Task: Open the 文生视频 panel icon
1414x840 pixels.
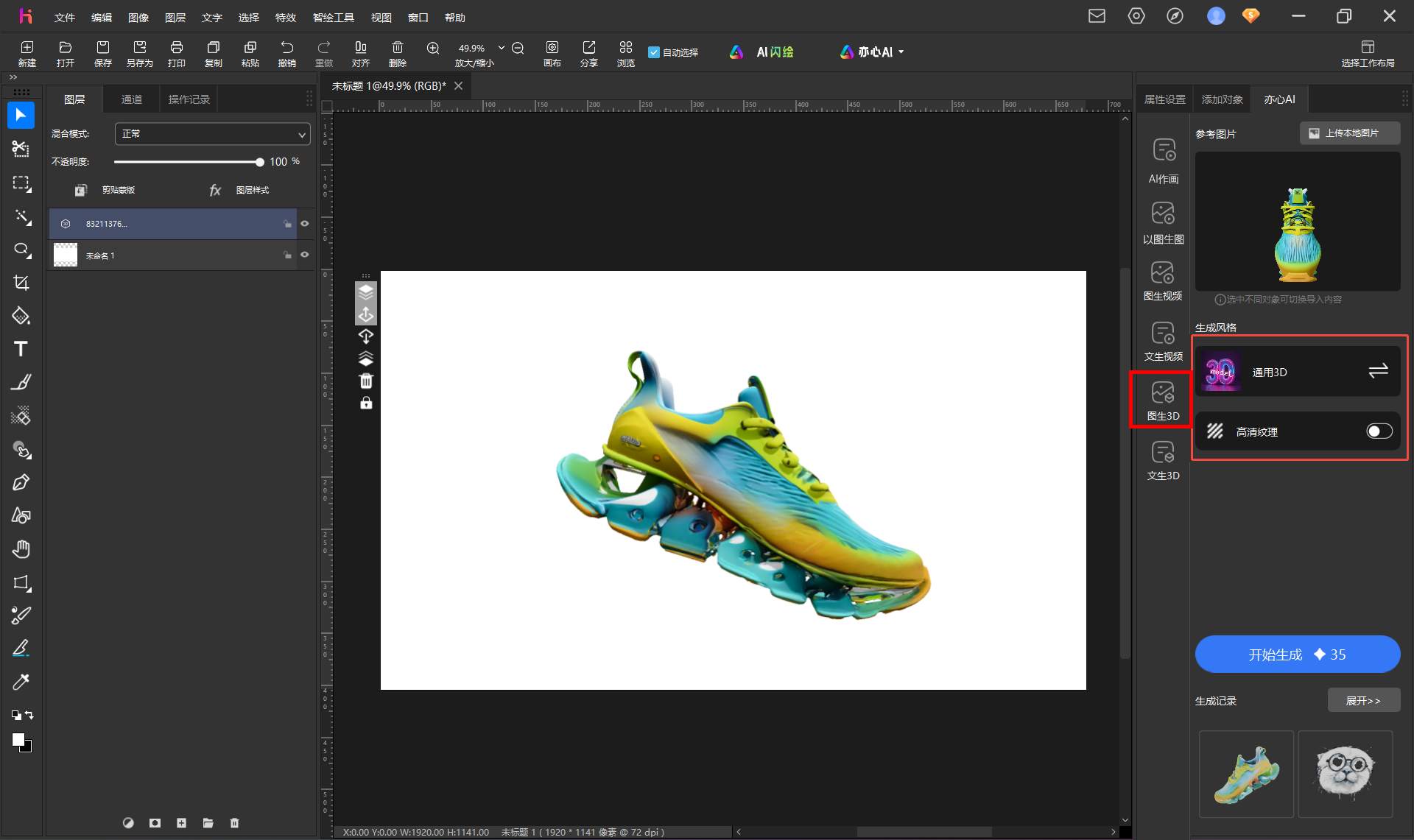Action: [x=1164, y=340]
